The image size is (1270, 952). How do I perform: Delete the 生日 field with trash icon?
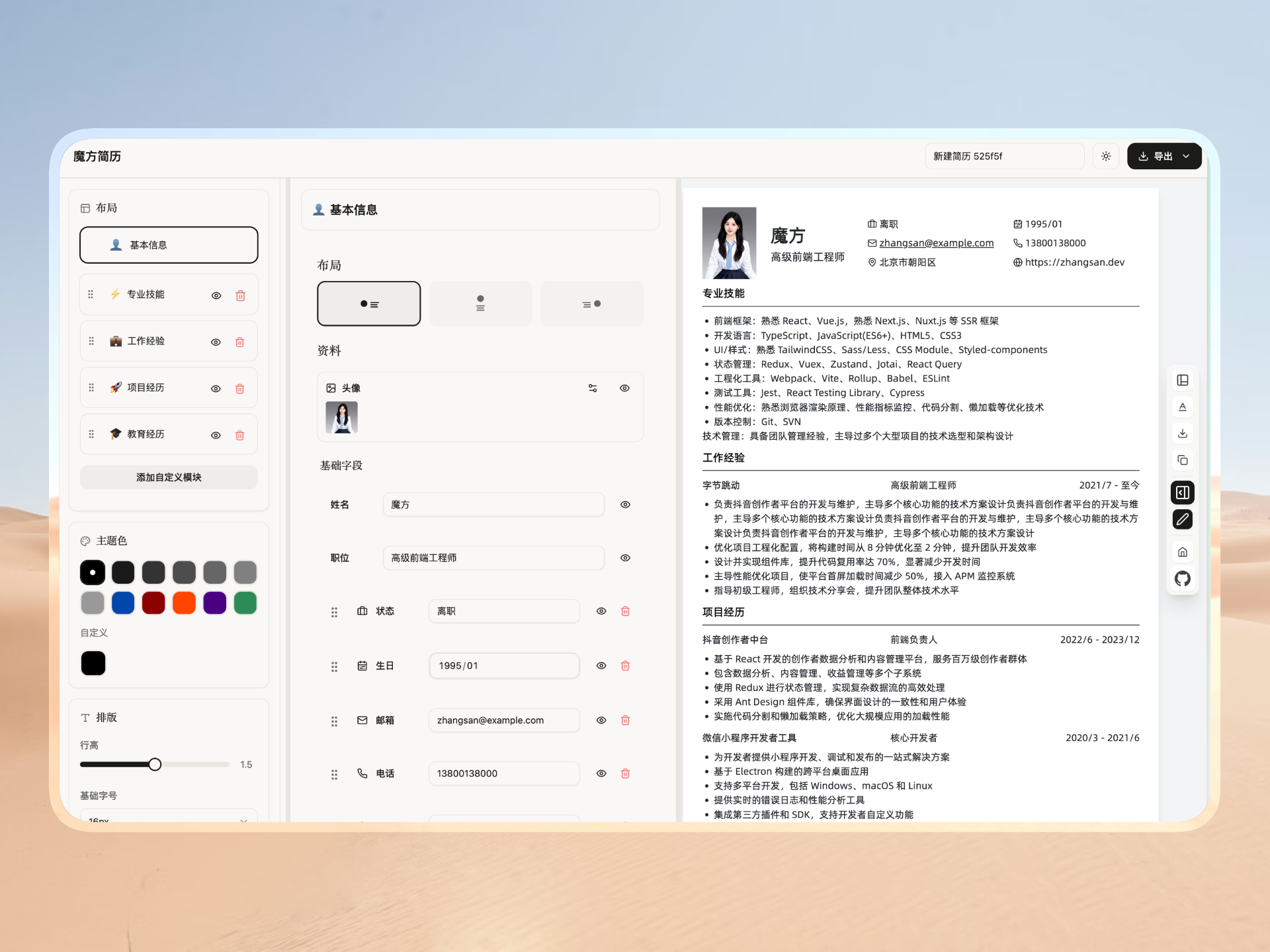[x=625, y=666]
